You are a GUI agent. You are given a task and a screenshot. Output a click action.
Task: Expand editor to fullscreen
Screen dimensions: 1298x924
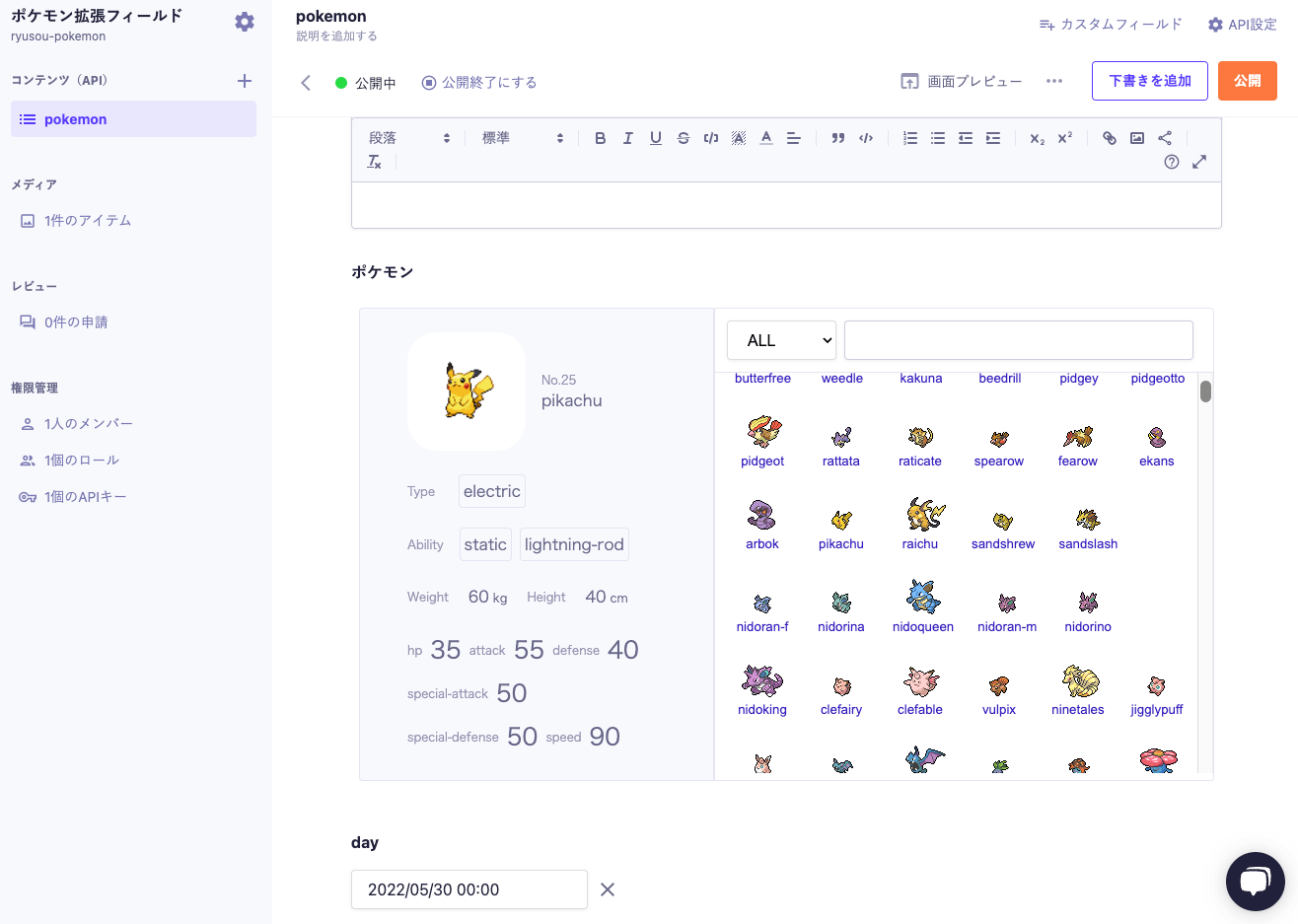pyautogui.click(x=1198, y=162)
